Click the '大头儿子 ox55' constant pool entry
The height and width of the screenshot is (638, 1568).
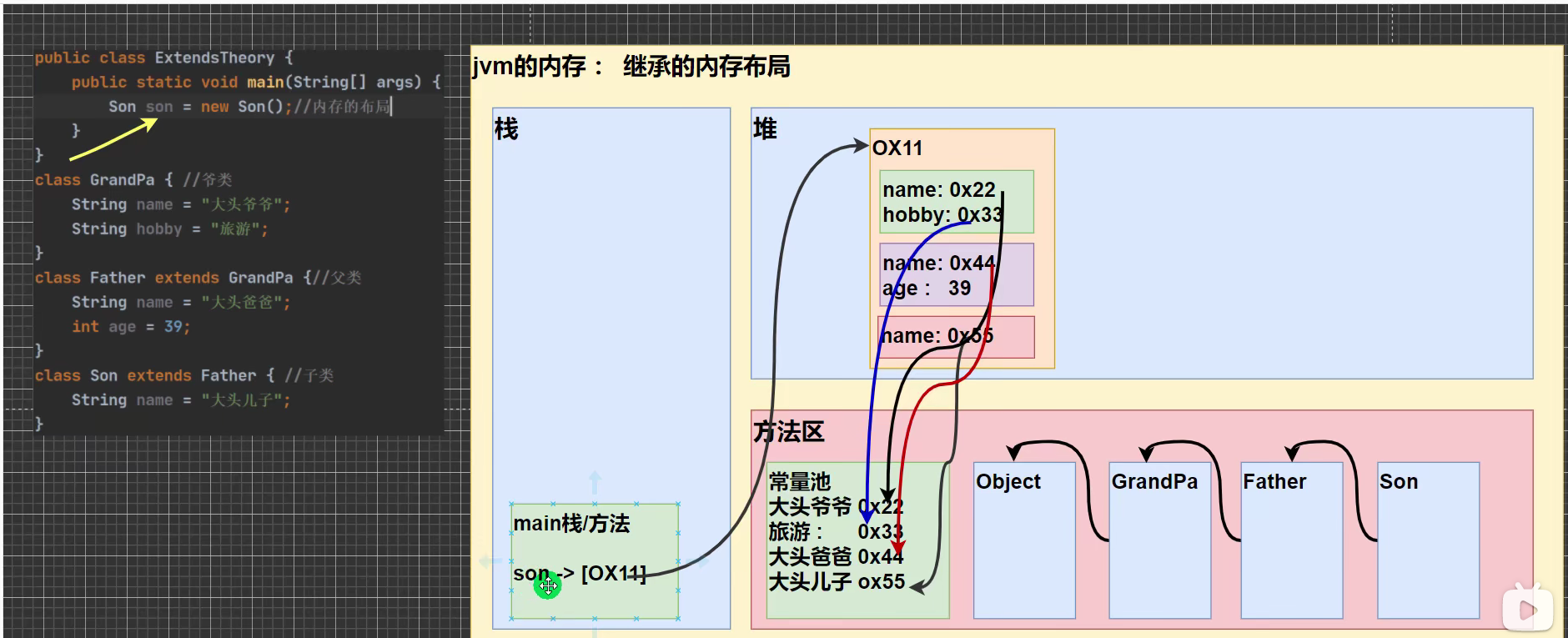[x=837, y=581]
